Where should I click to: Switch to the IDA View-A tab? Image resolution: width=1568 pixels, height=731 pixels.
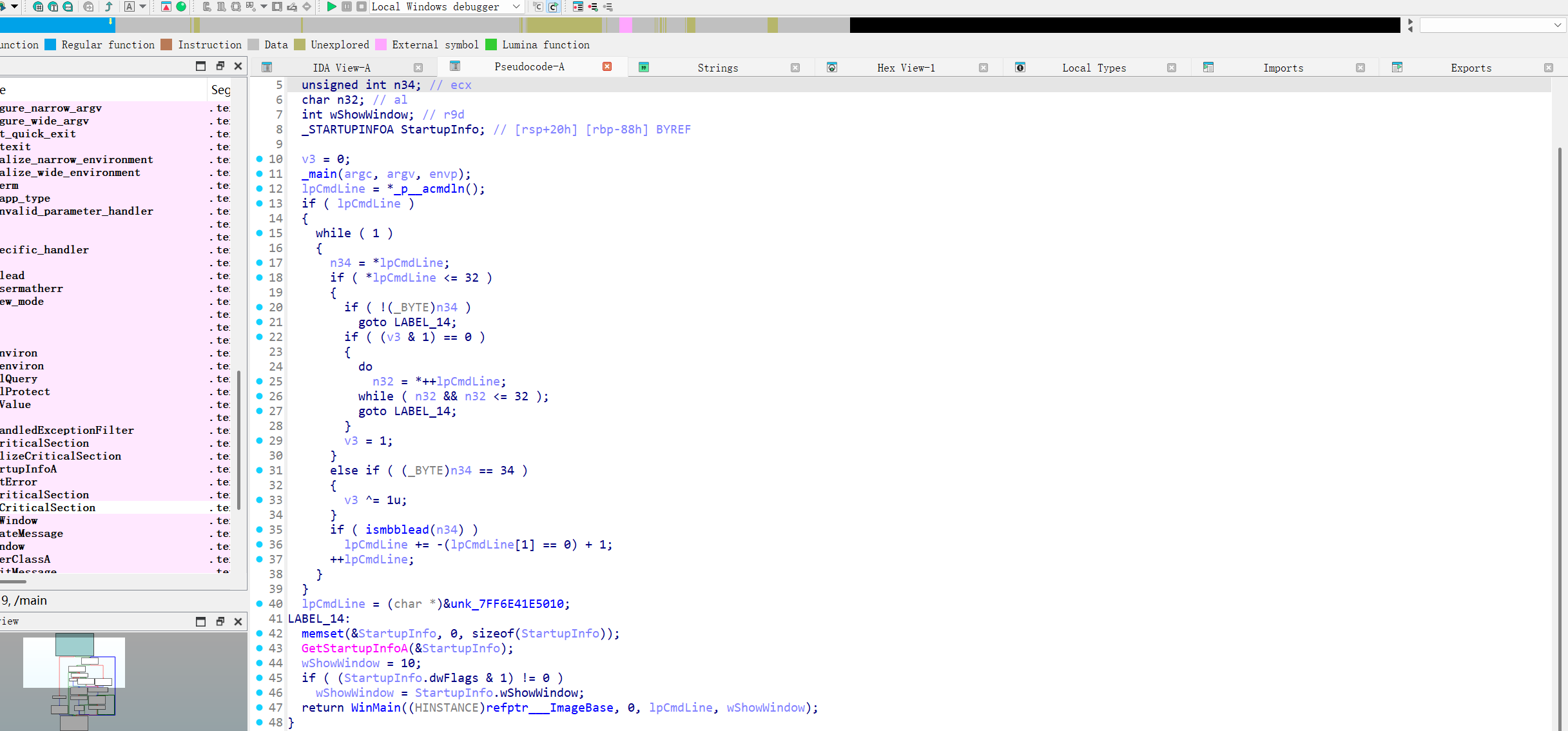click(x=342, y=68)
